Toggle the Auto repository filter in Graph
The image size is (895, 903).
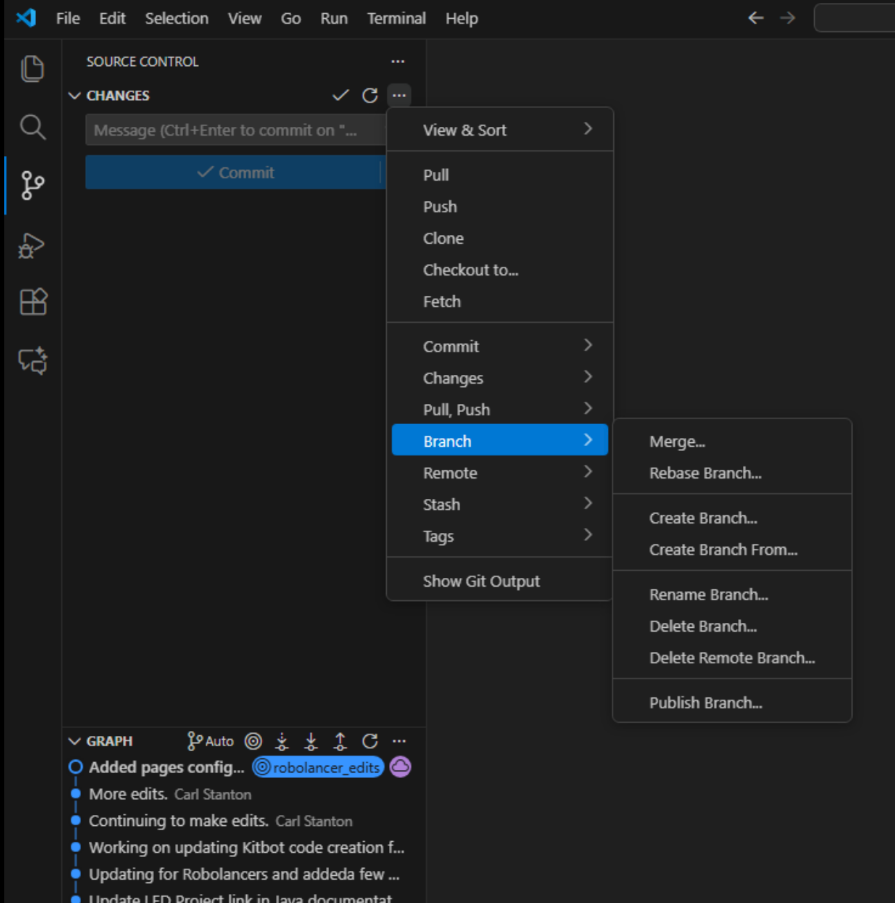pos(210,741)
